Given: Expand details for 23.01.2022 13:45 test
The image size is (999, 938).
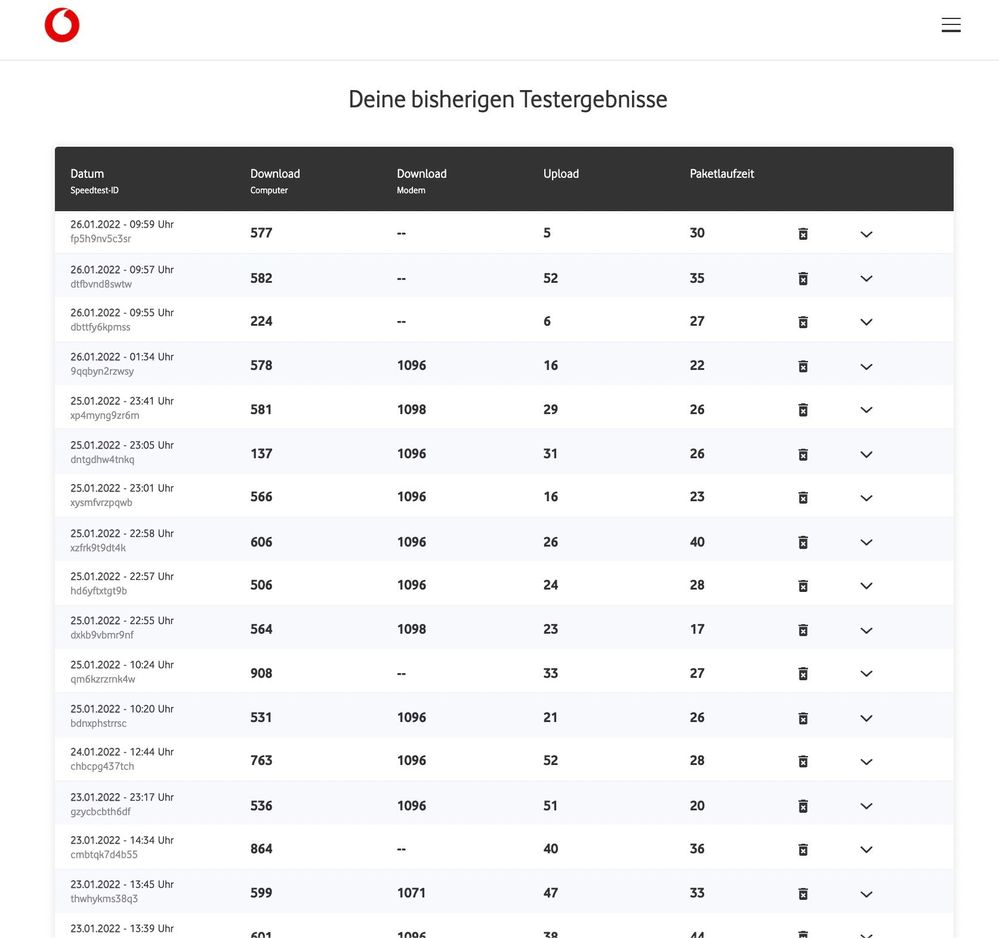Looking at the screenshot, I should pos(866,894).
